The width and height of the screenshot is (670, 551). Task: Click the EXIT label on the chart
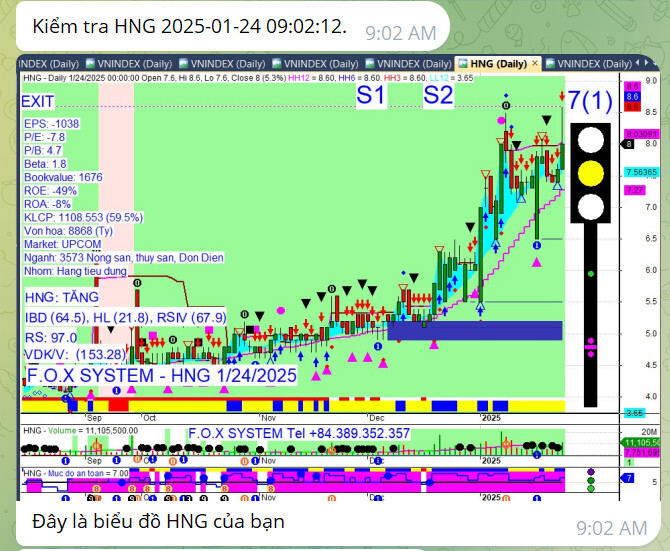coord(38,102)
